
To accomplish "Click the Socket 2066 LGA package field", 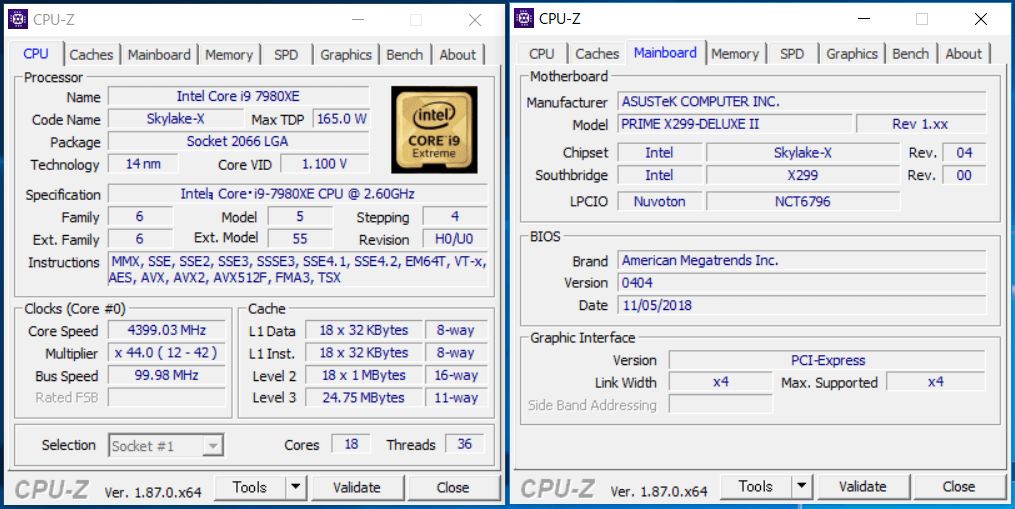I will tap(238, 141).
